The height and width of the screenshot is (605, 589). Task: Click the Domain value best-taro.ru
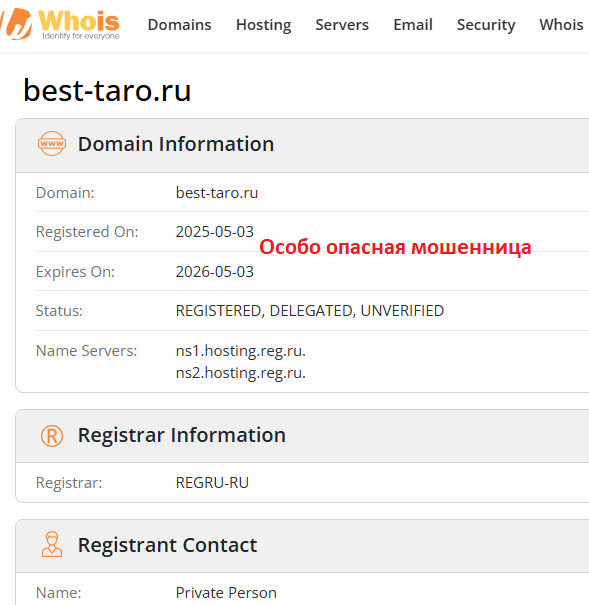[x=217, y=193]
